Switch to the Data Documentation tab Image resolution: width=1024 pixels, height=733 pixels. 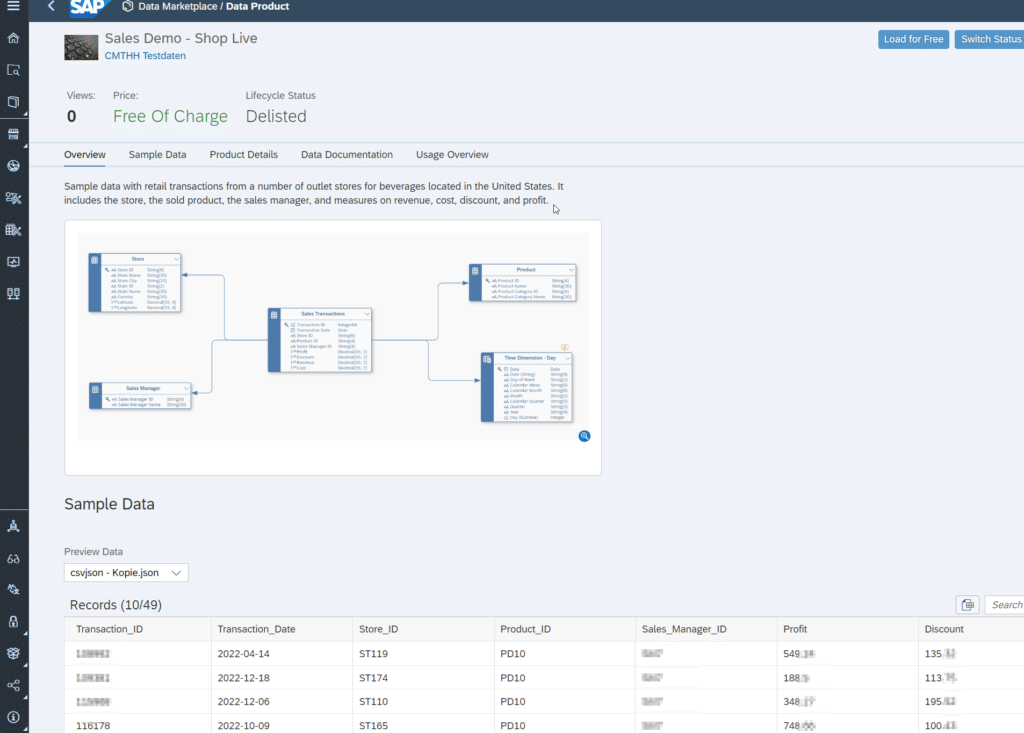pos(347,155)
